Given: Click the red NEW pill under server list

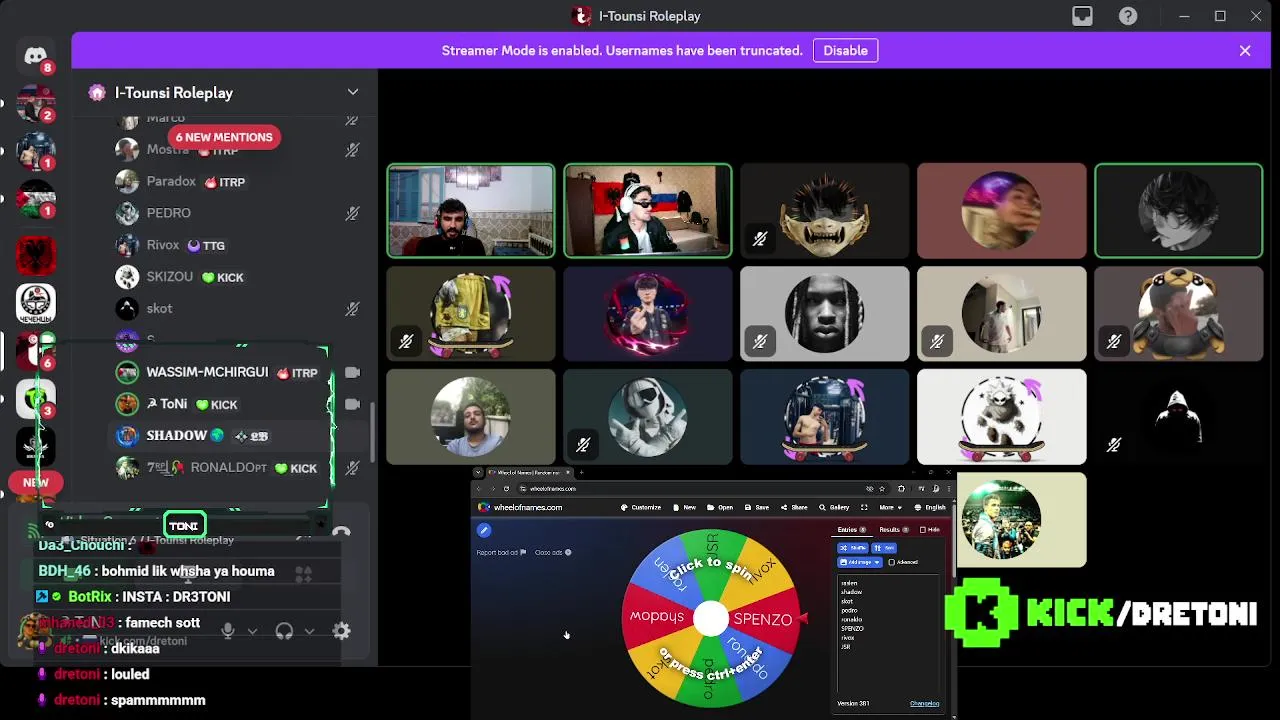Looking at the screenshot, I should coord(36,482).
